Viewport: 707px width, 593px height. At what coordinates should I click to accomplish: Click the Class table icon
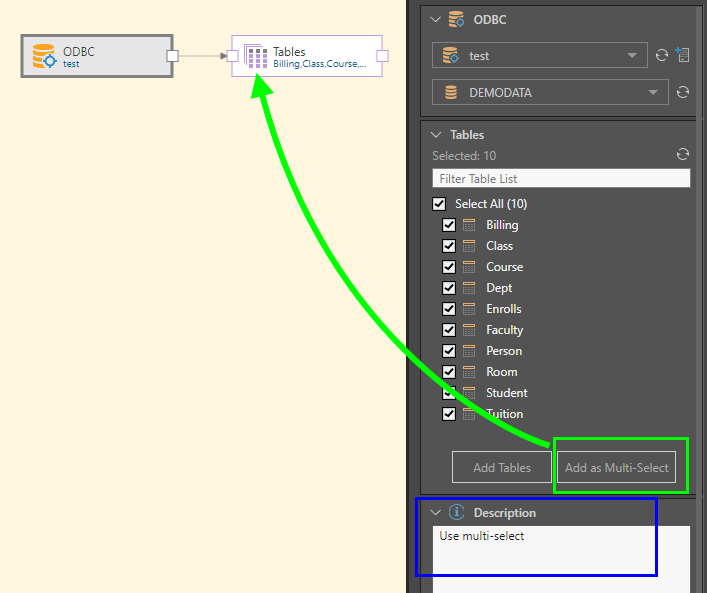point(469,246)
